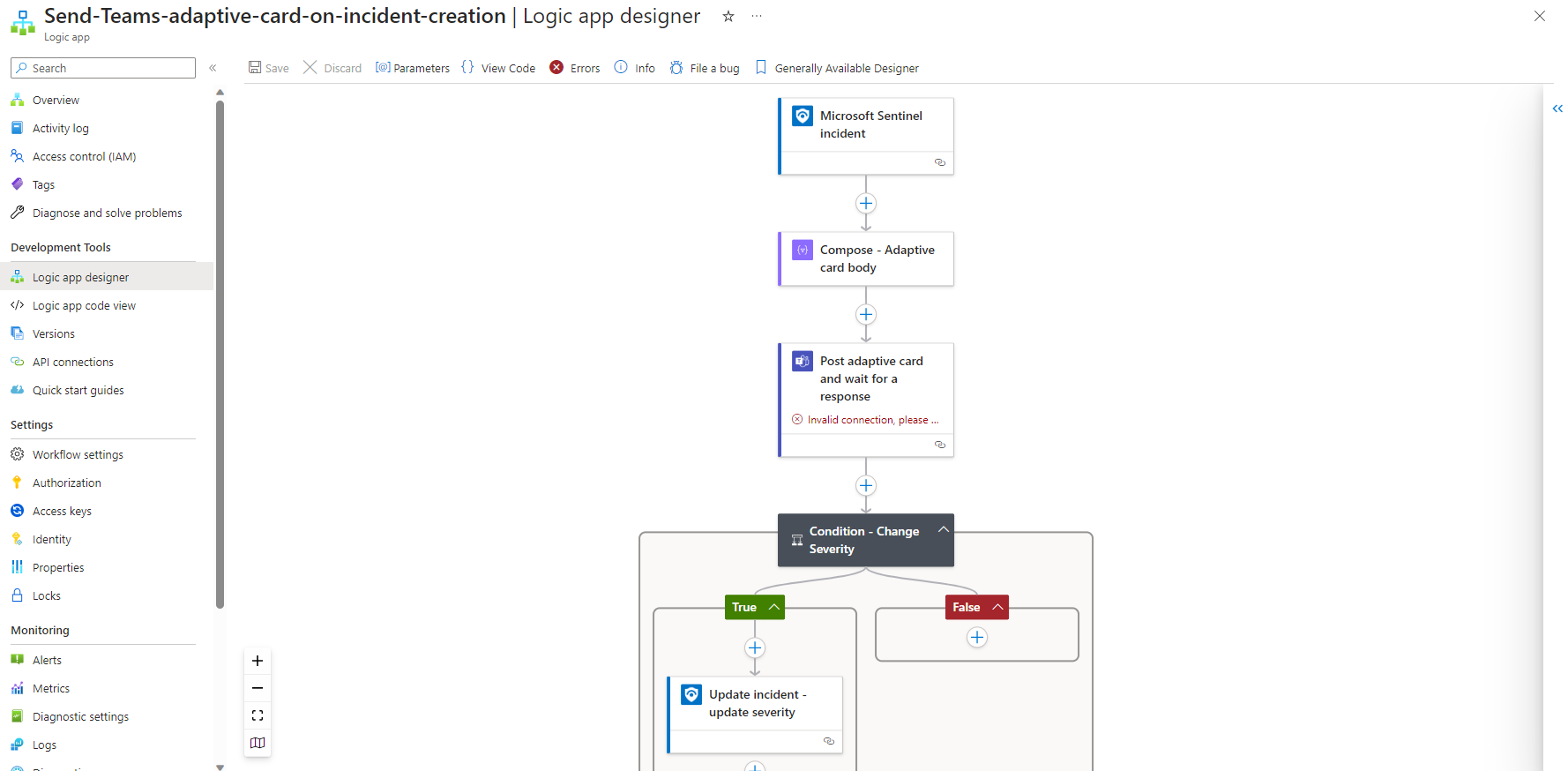Click the Sentinel shield icon on trigger

(x=803, y=116)
